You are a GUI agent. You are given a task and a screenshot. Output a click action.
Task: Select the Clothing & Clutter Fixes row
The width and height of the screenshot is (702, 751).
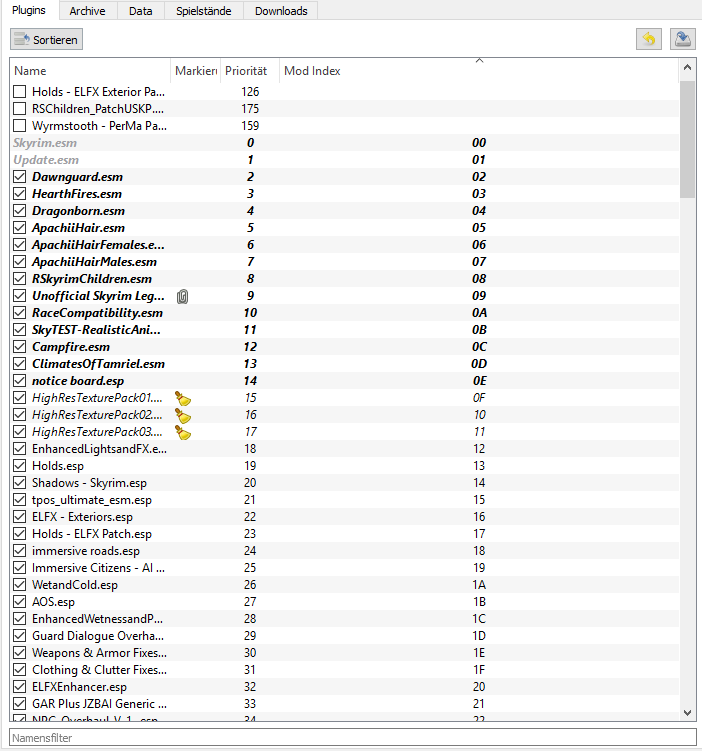[x=344, y=670]
